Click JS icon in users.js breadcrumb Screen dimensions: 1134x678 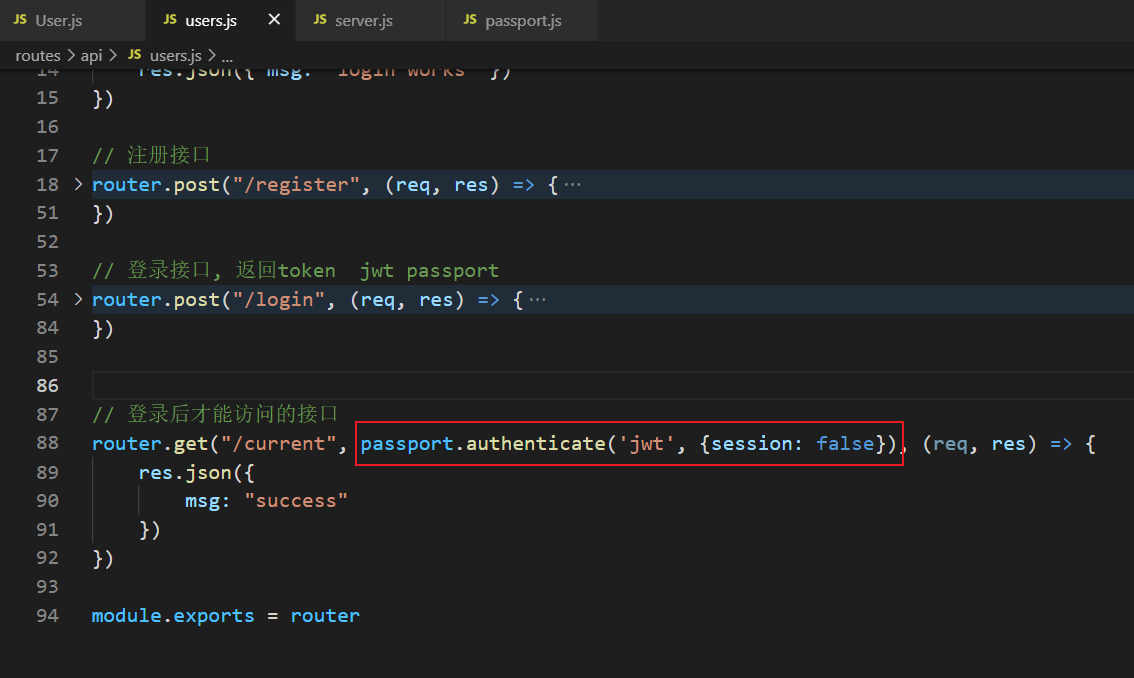click(135, 54)
